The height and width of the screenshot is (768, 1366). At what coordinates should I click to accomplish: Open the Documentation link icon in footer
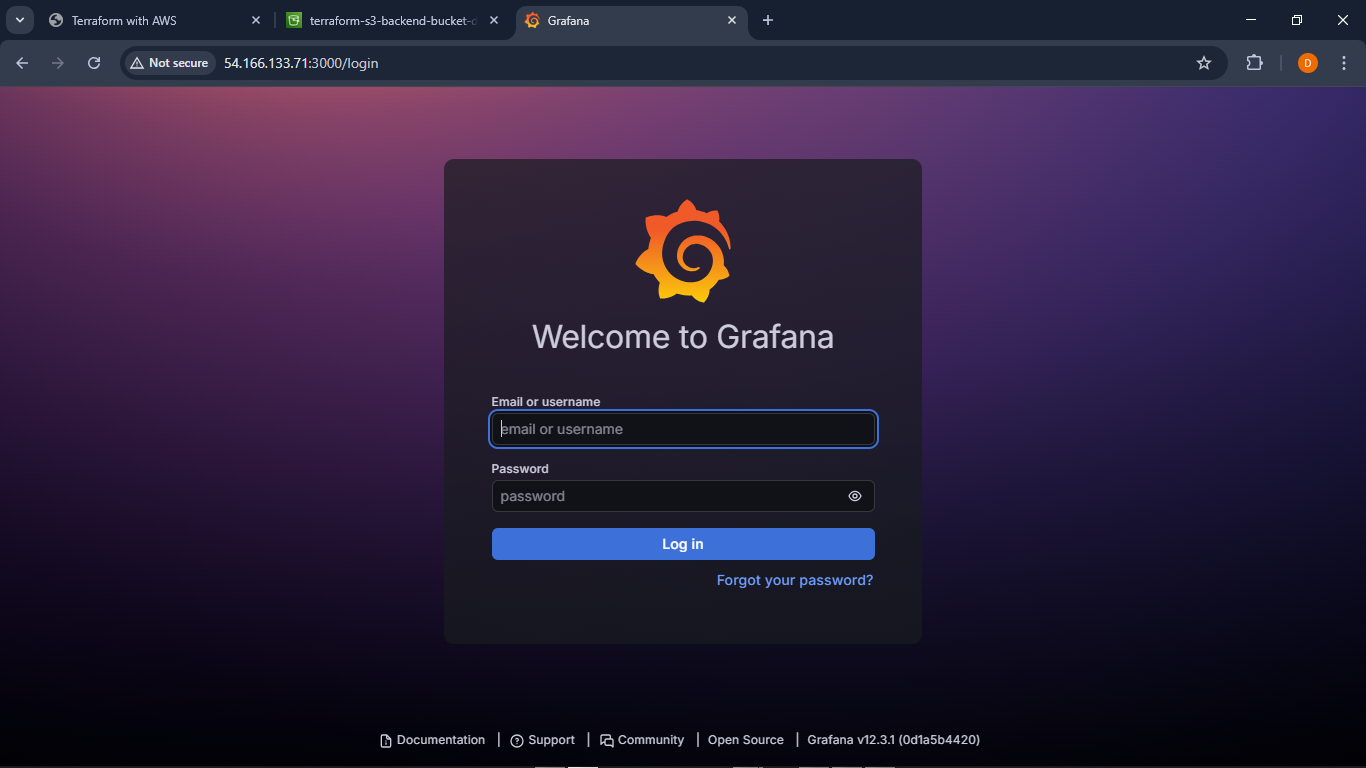(384, 740)
